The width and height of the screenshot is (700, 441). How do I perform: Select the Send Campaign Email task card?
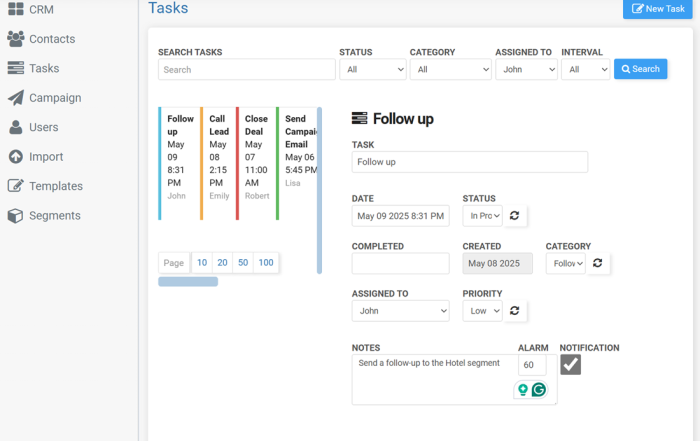click(296, 163)
